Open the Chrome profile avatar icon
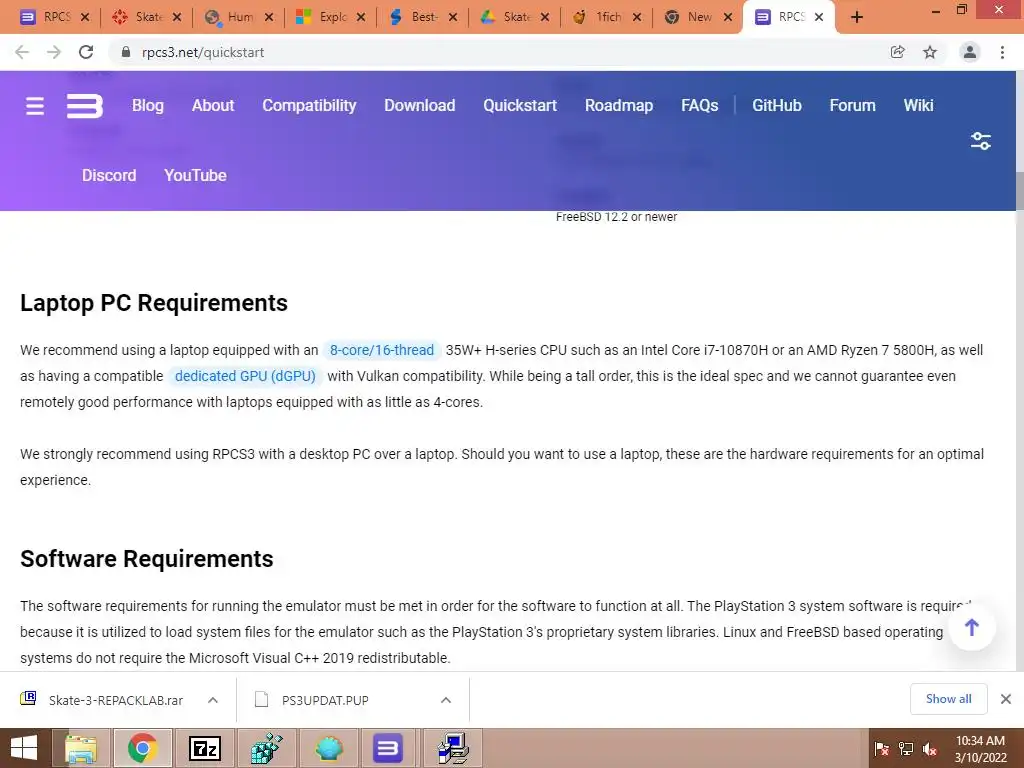Screen dimensions: 1024x768 (x=970, y=52)
